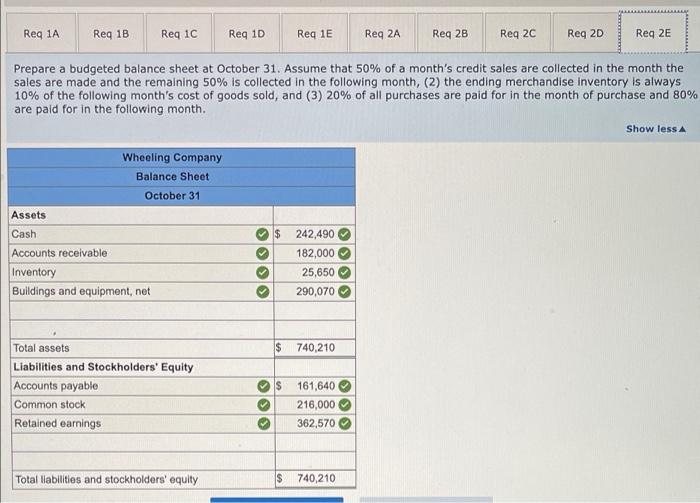Click the Total liabilities and stockholders' equity label
Image resolution: width=700 pixels, height=503 pixels.
pyautogui.click(x=107, y=479)
